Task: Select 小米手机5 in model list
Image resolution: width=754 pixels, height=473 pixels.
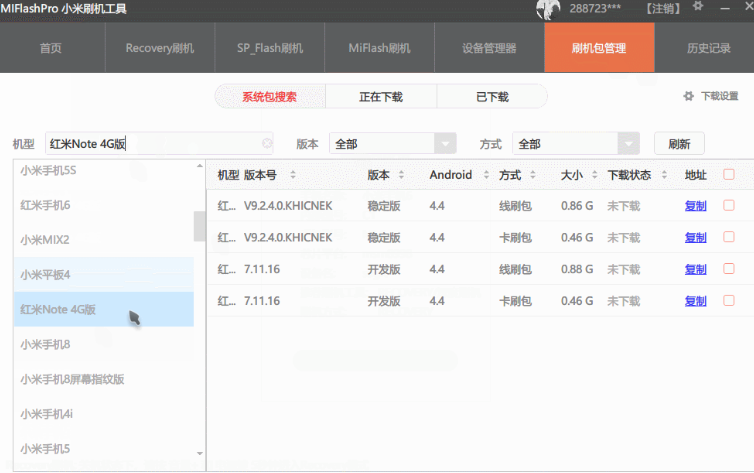Action: point(104,448)
